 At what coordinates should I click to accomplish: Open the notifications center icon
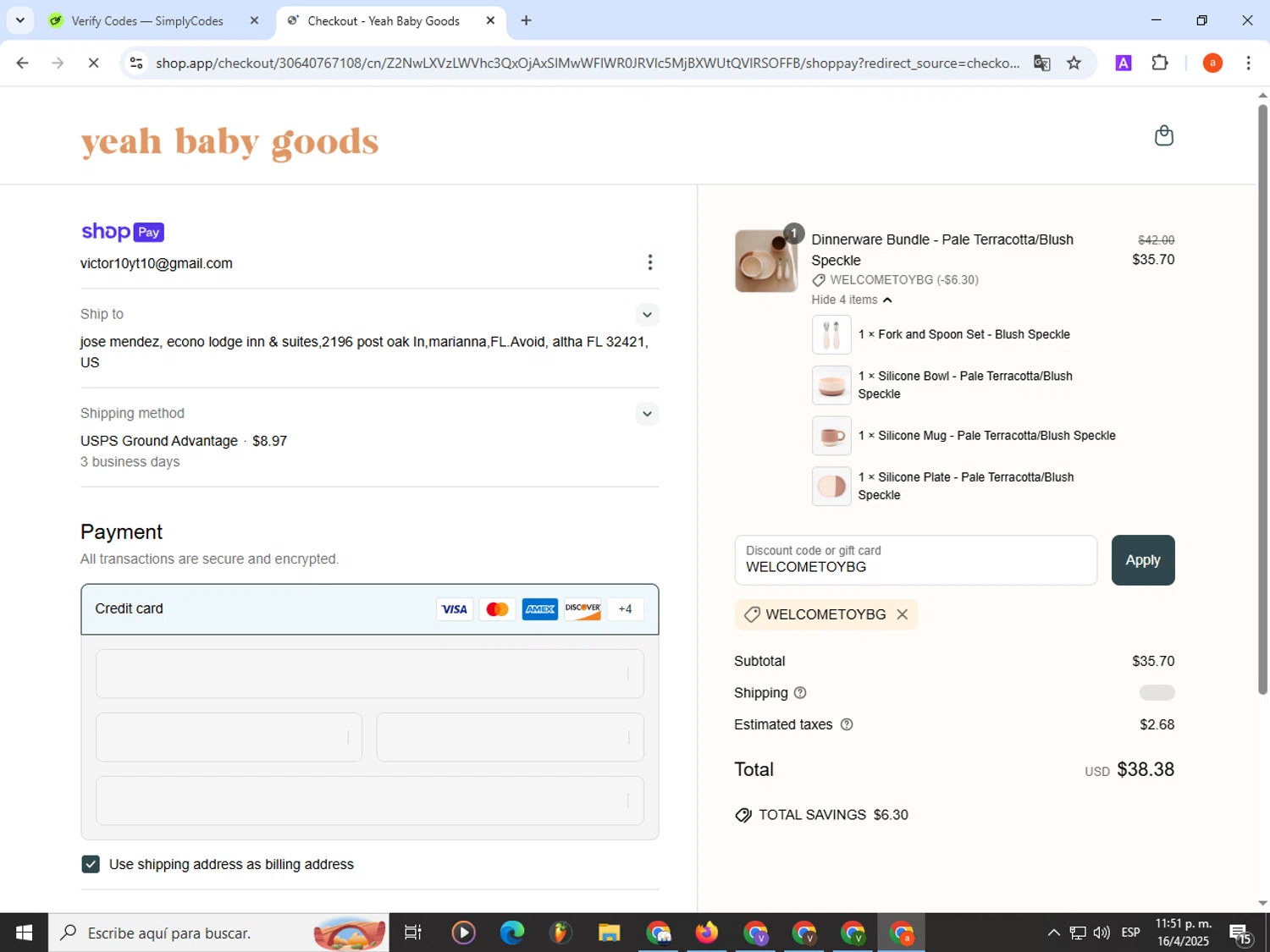[1241, 933]
